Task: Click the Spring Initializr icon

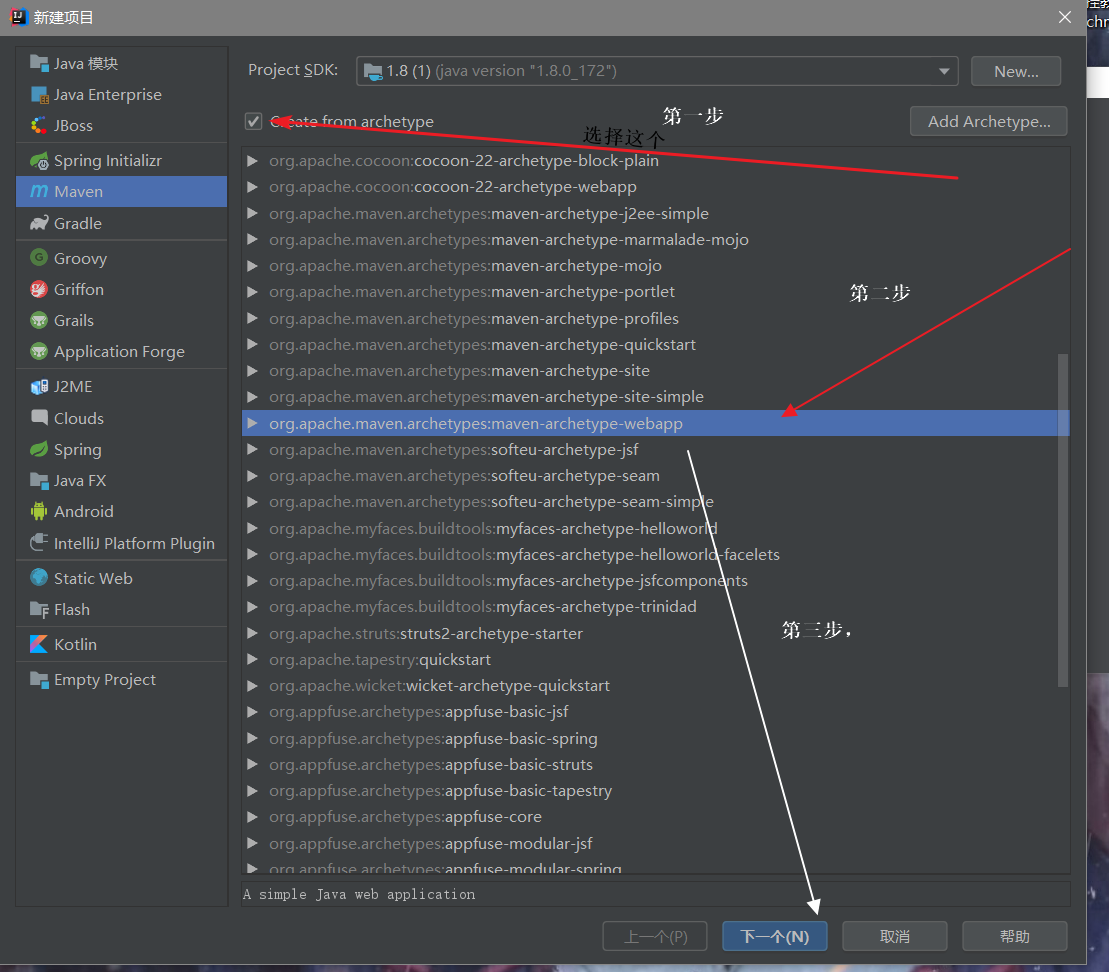Action: point(39,161)
